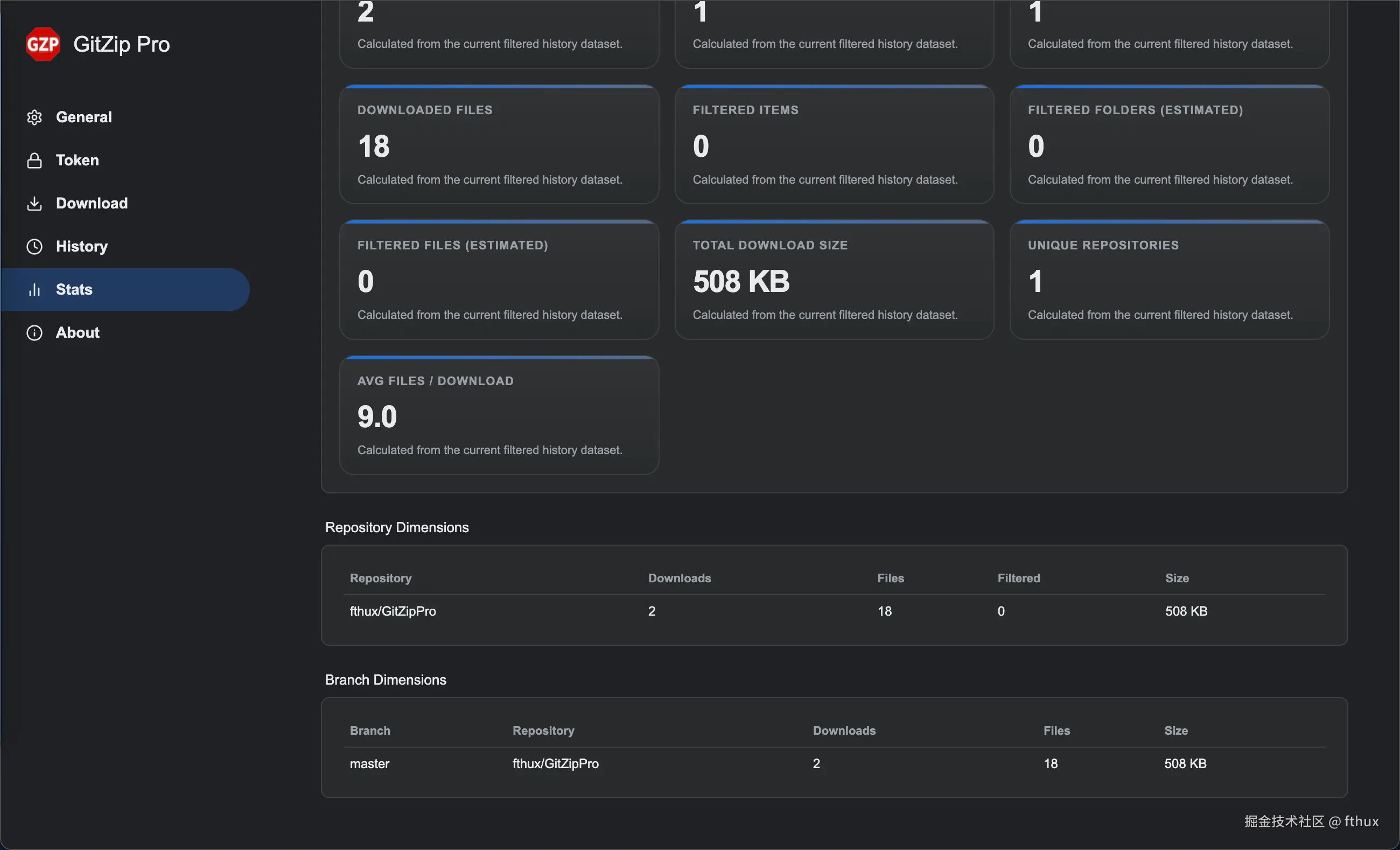Click the AVG FILES / DOWNLOAD heading
The image size is (1400, 850).
pos(435,381)
